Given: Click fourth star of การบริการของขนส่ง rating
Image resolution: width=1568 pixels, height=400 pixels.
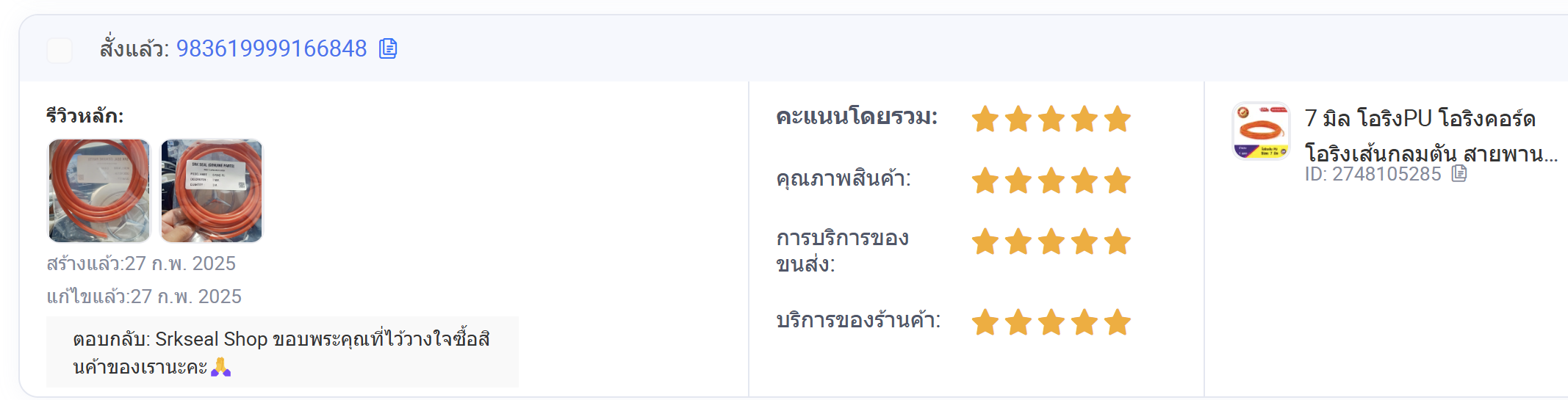Looking at the screenshot, I should click(x=1084, y=241).
